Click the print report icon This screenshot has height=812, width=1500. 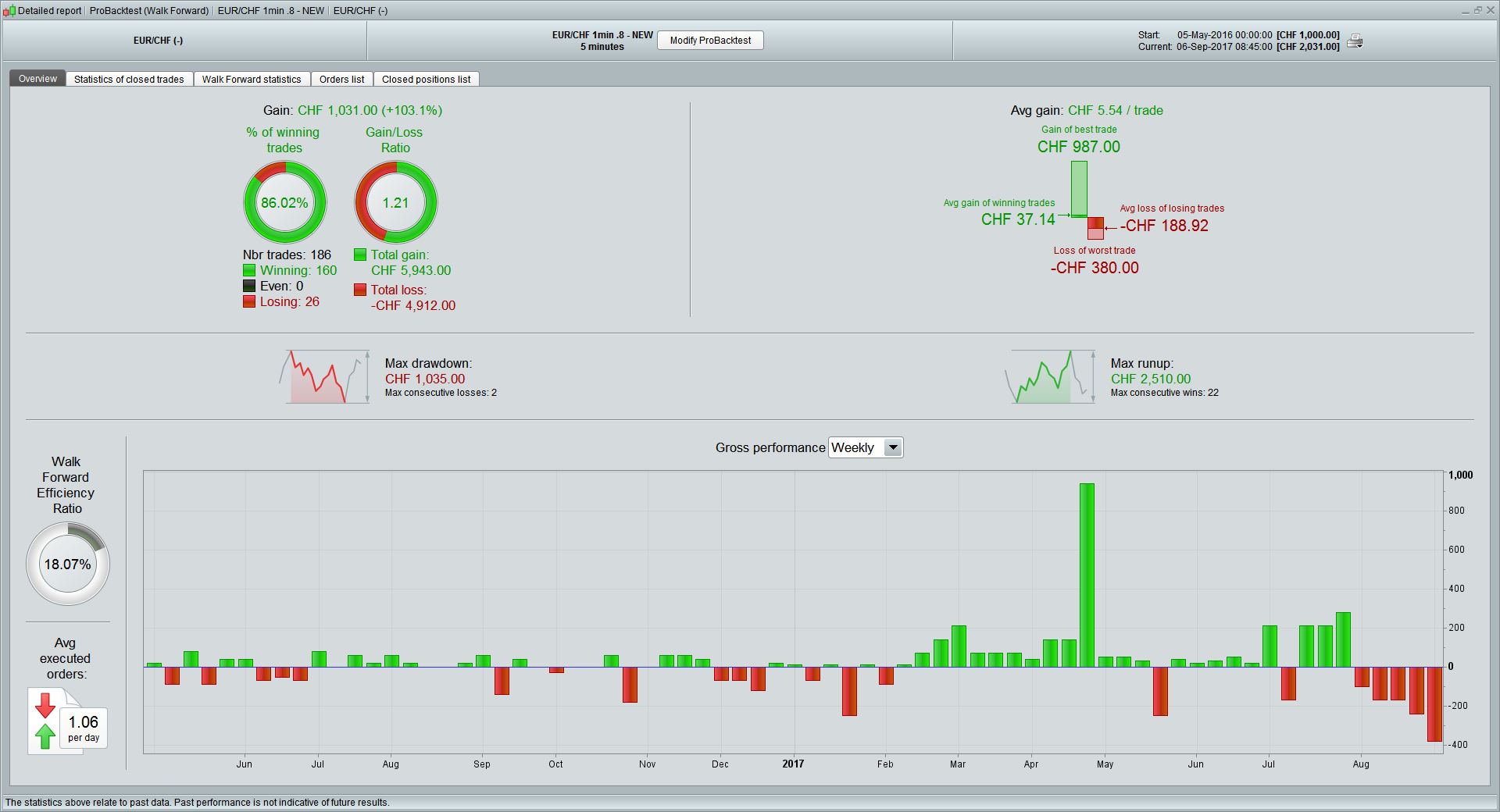[1355, 41]
